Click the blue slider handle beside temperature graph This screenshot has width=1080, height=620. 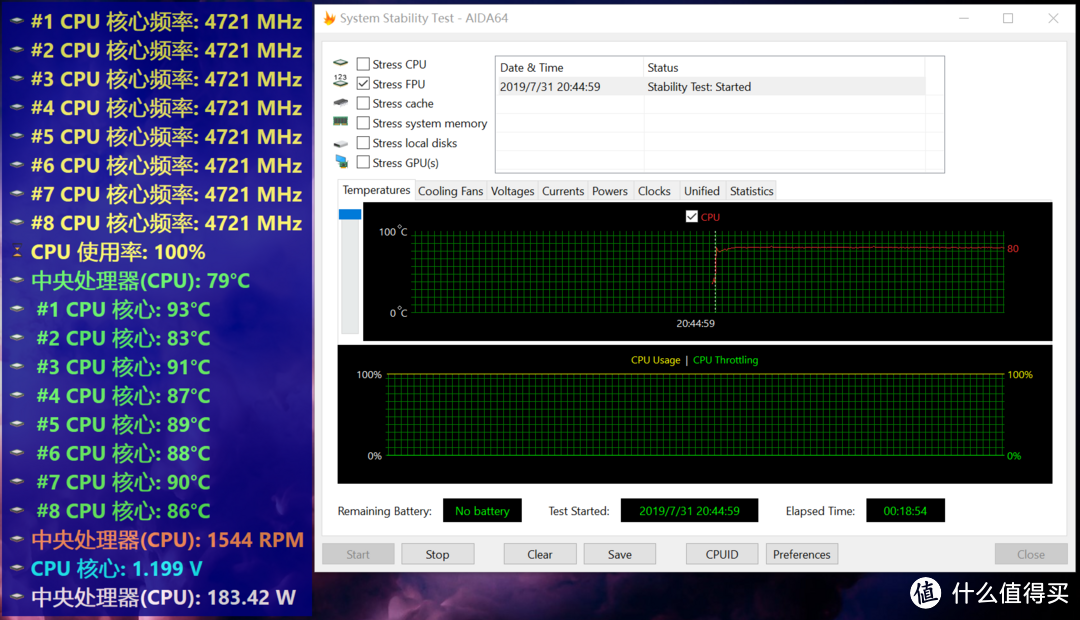[350, 214]
